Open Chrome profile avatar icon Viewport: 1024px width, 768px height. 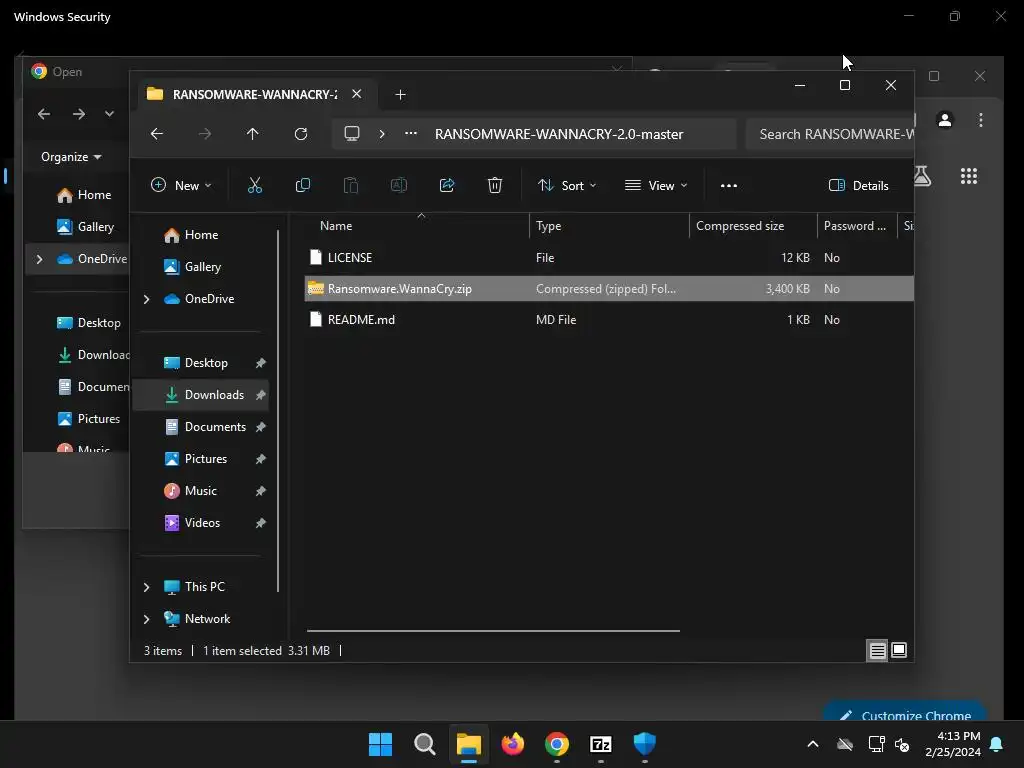click(945, 120)
